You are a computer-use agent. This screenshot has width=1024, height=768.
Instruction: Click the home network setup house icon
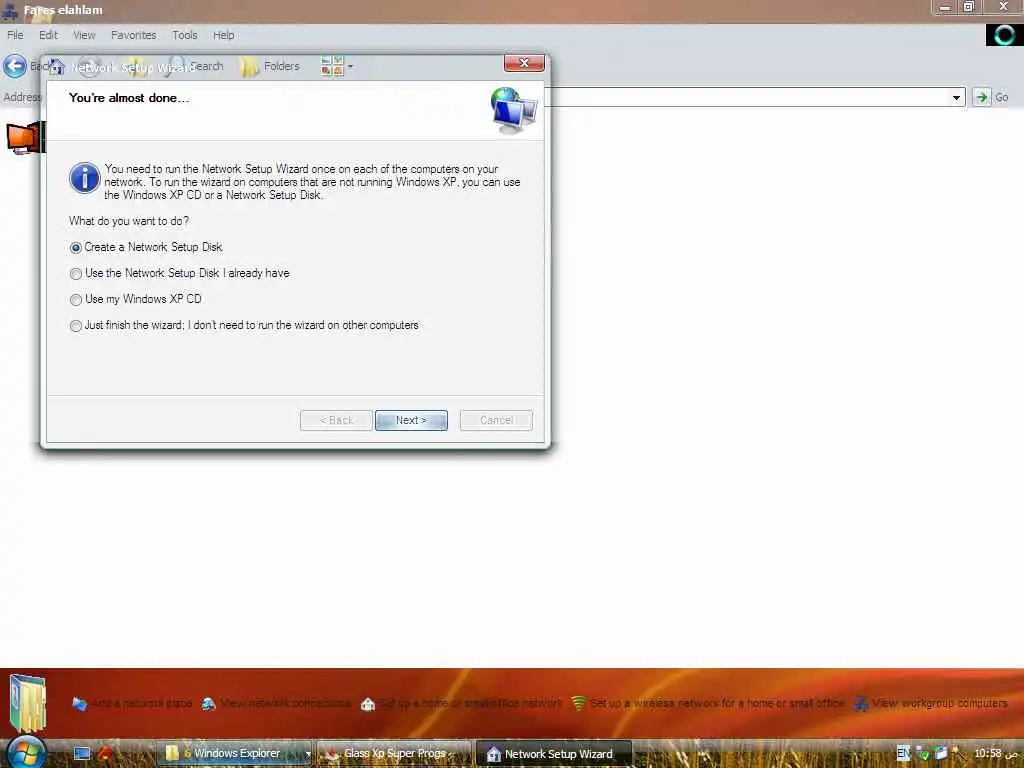point(368,704)
